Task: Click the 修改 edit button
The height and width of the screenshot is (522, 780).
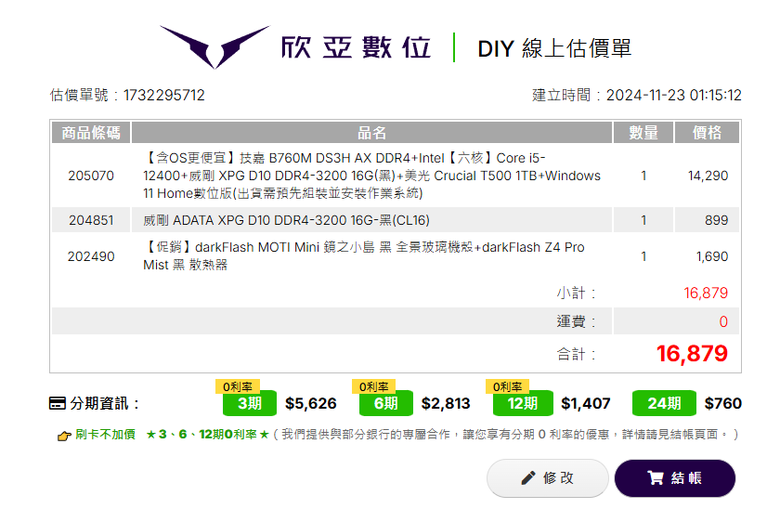Action: 547,478
